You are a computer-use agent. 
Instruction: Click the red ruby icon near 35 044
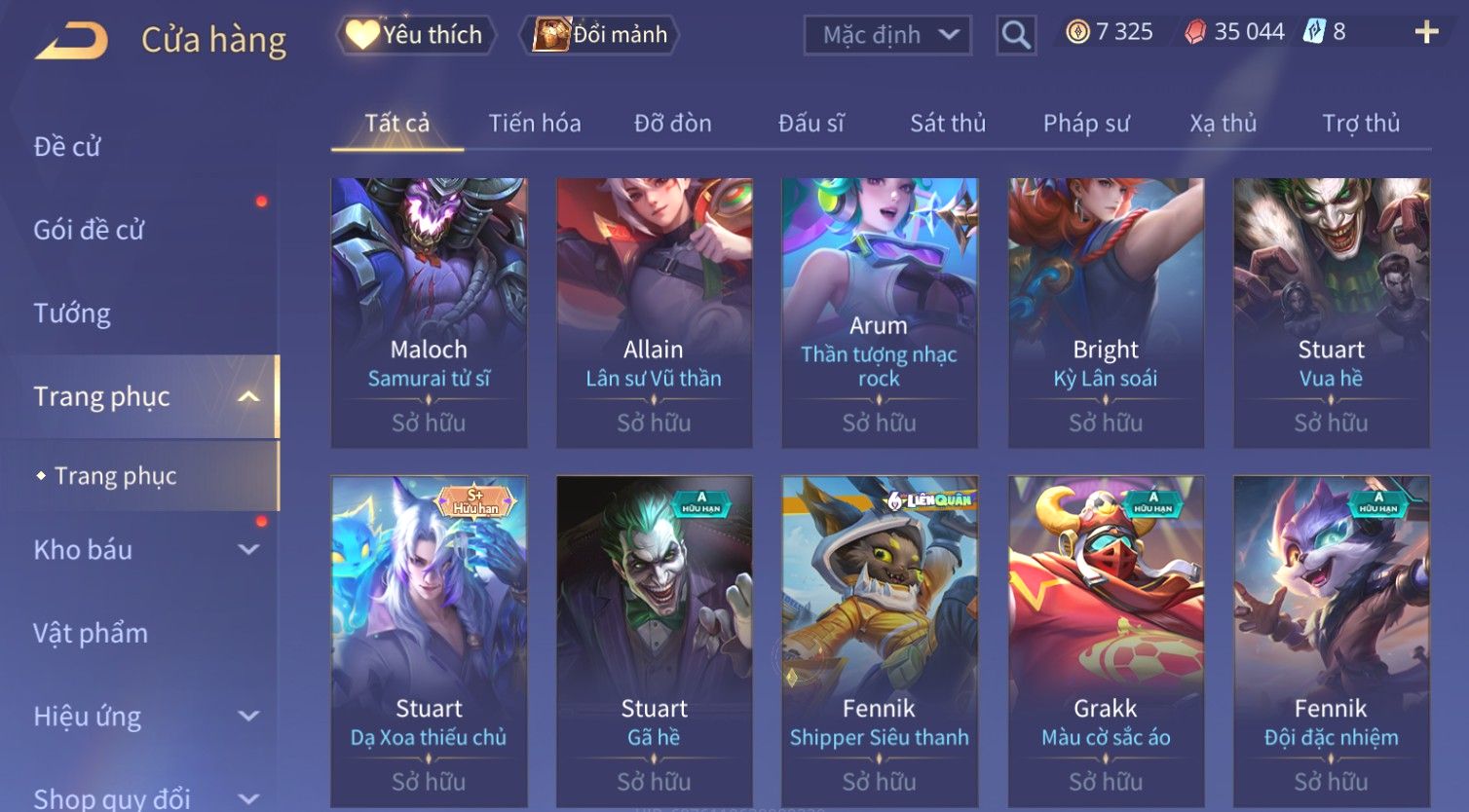(1195, 32)
